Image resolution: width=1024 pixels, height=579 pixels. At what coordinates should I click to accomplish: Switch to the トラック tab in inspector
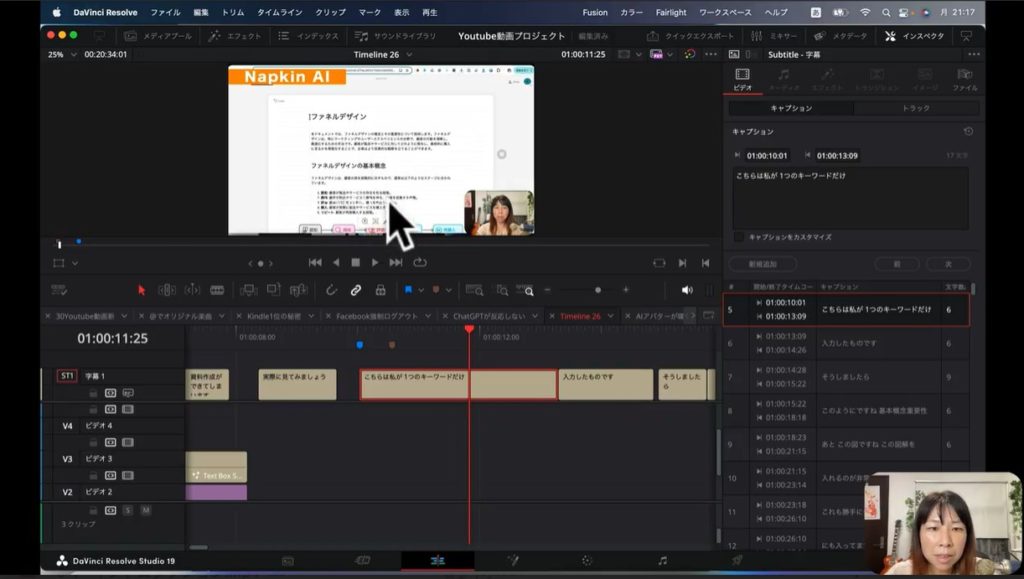(x=915, y=108)
